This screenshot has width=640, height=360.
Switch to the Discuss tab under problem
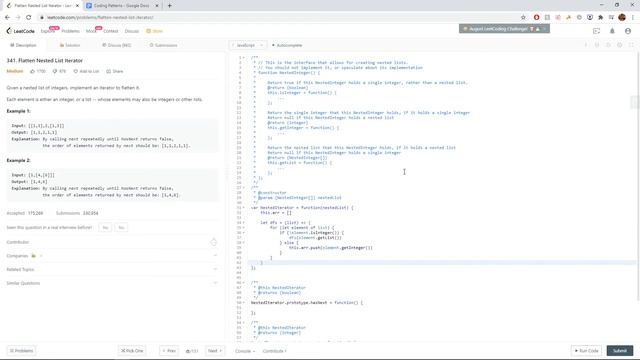tap(117, 45)
